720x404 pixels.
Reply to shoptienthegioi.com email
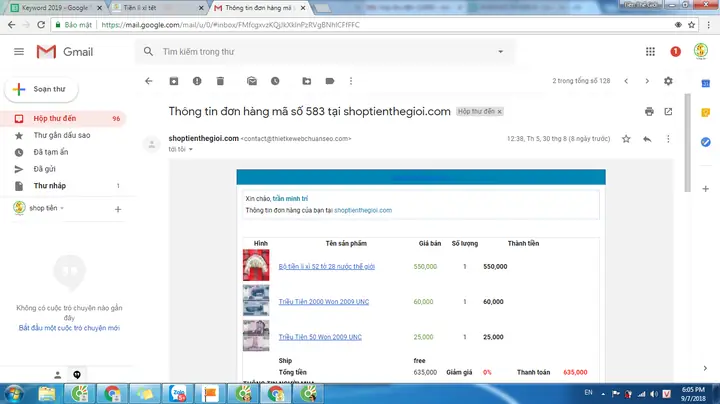(647, 139)
